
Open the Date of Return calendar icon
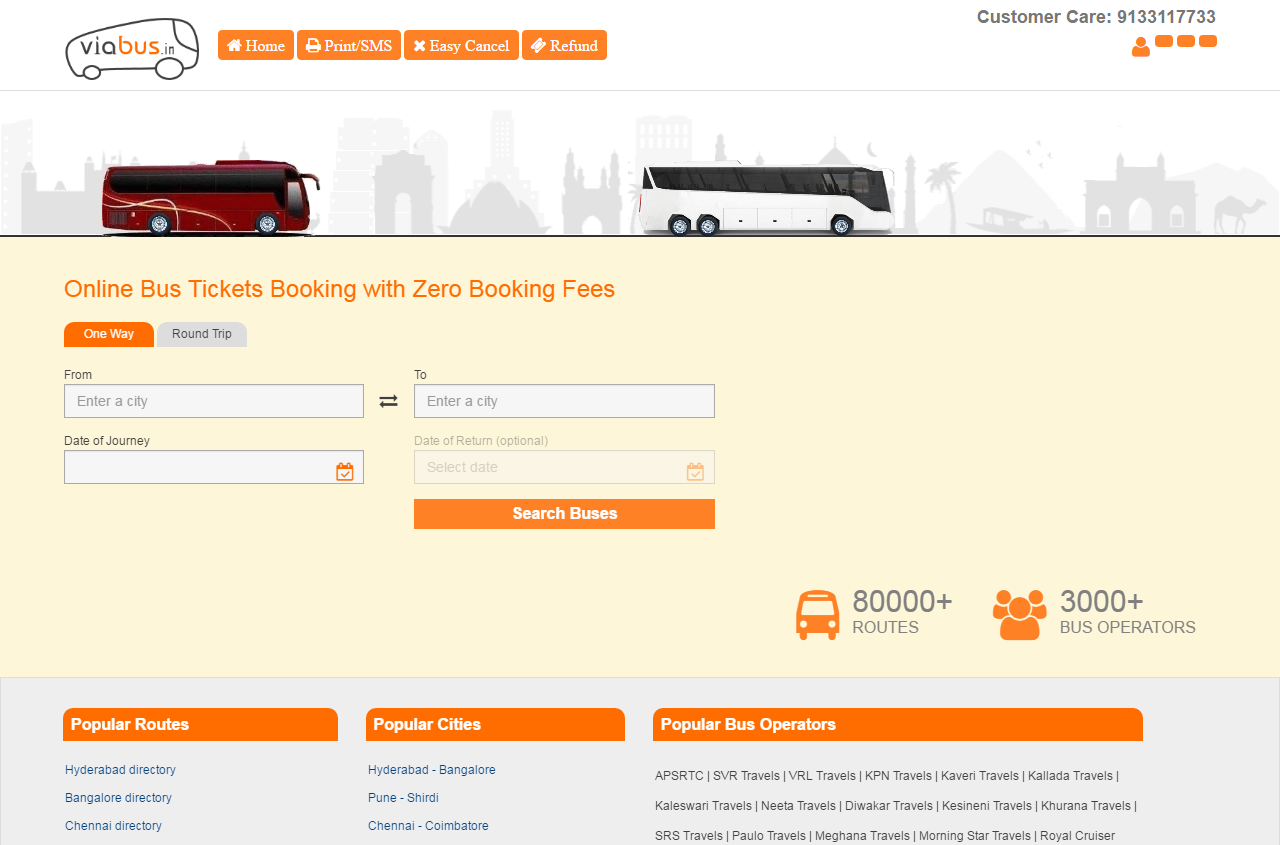tap(696, 471)
